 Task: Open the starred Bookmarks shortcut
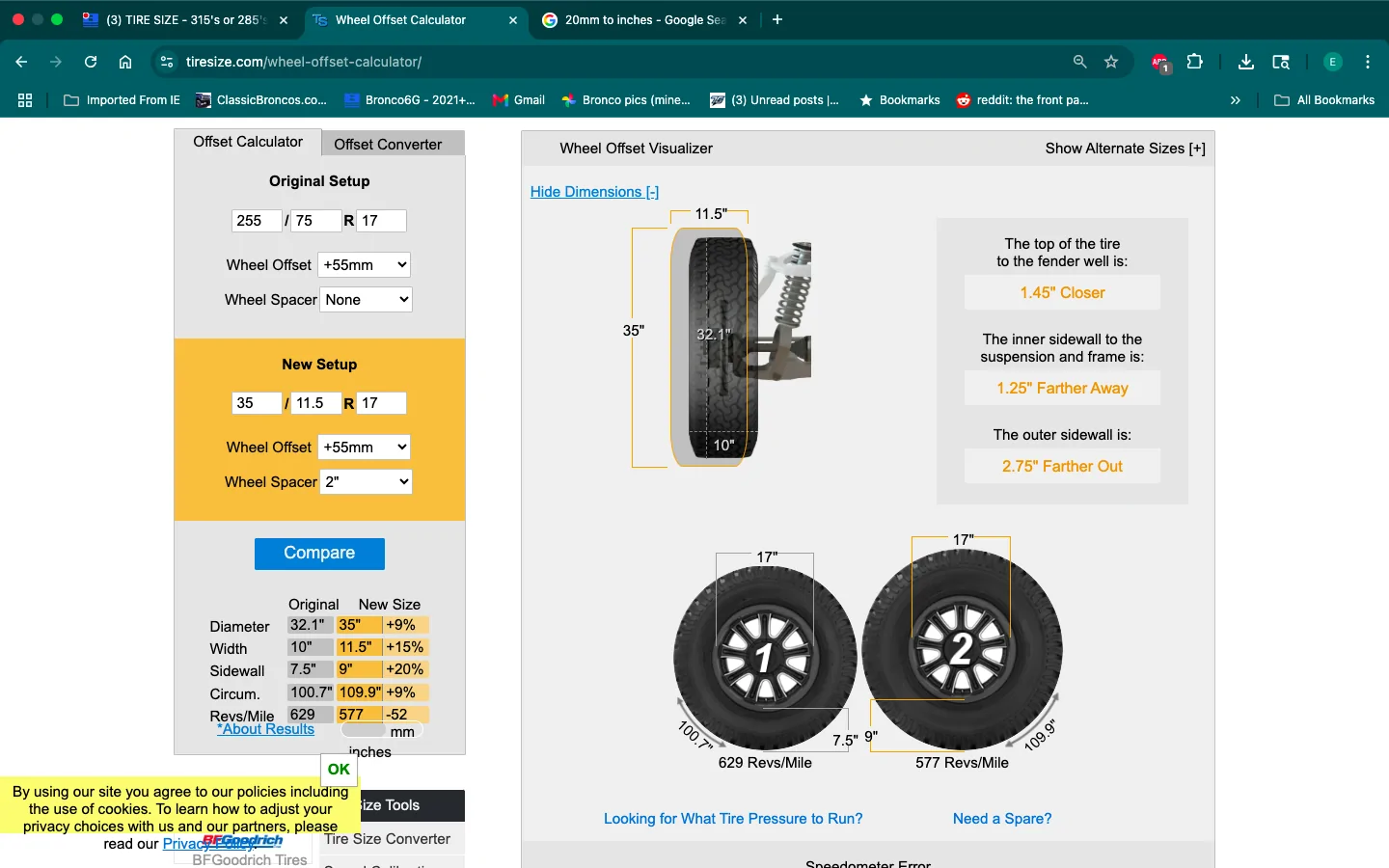coord(899,100)
